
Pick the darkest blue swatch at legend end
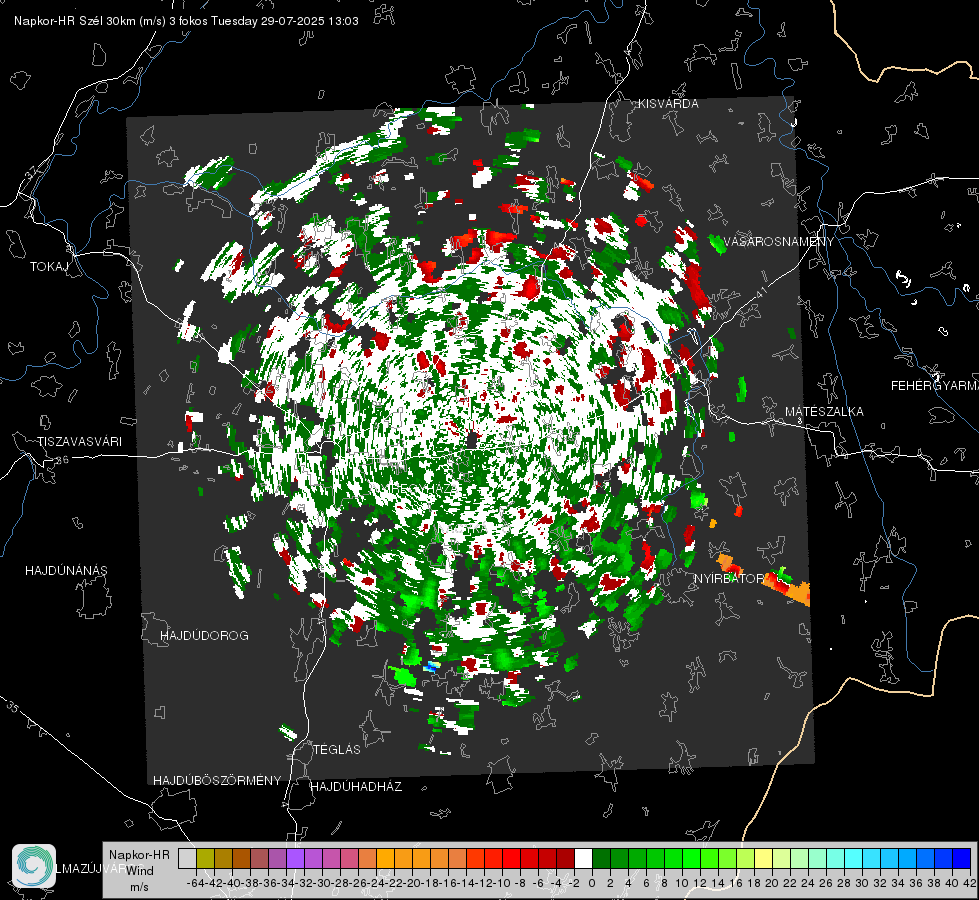click(x=962, y=858)
